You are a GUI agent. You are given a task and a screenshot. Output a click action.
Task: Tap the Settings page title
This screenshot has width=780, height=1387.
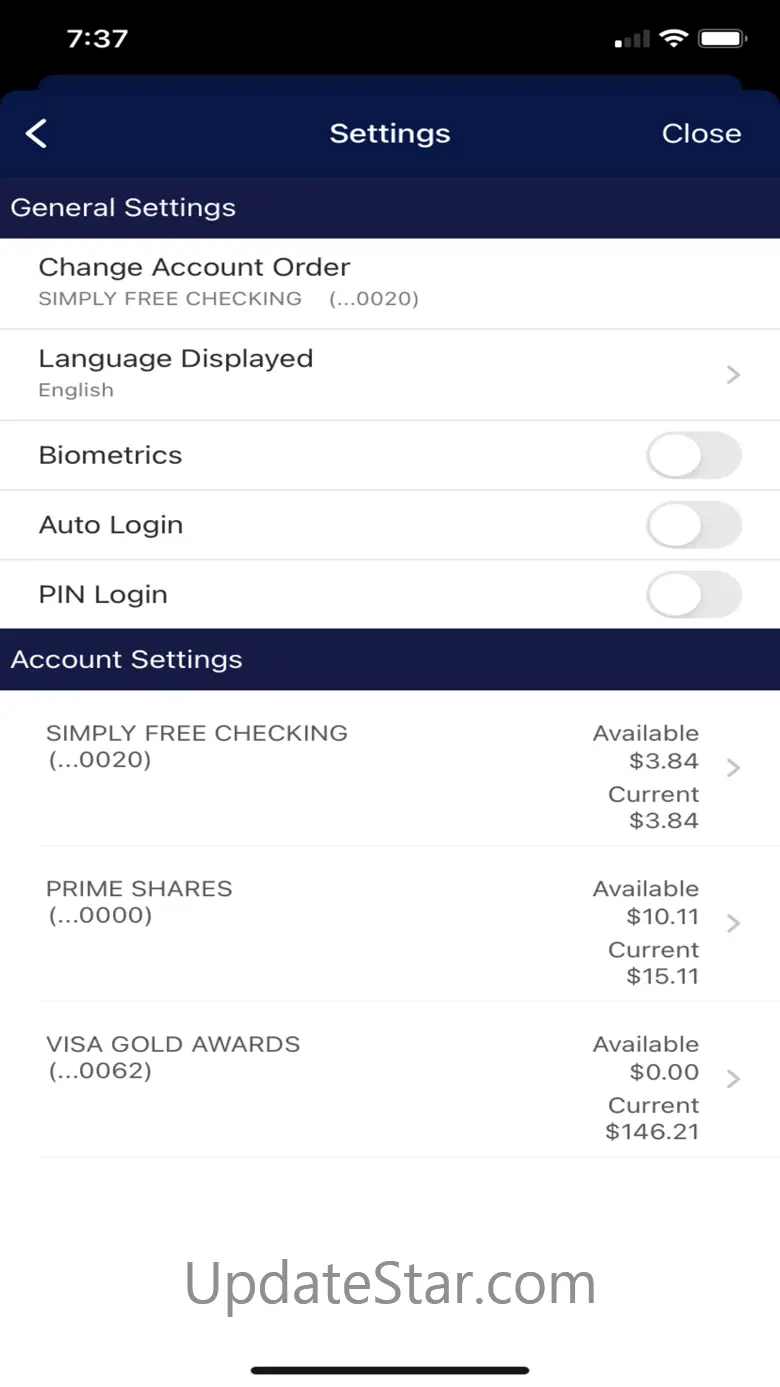[390, 134]
